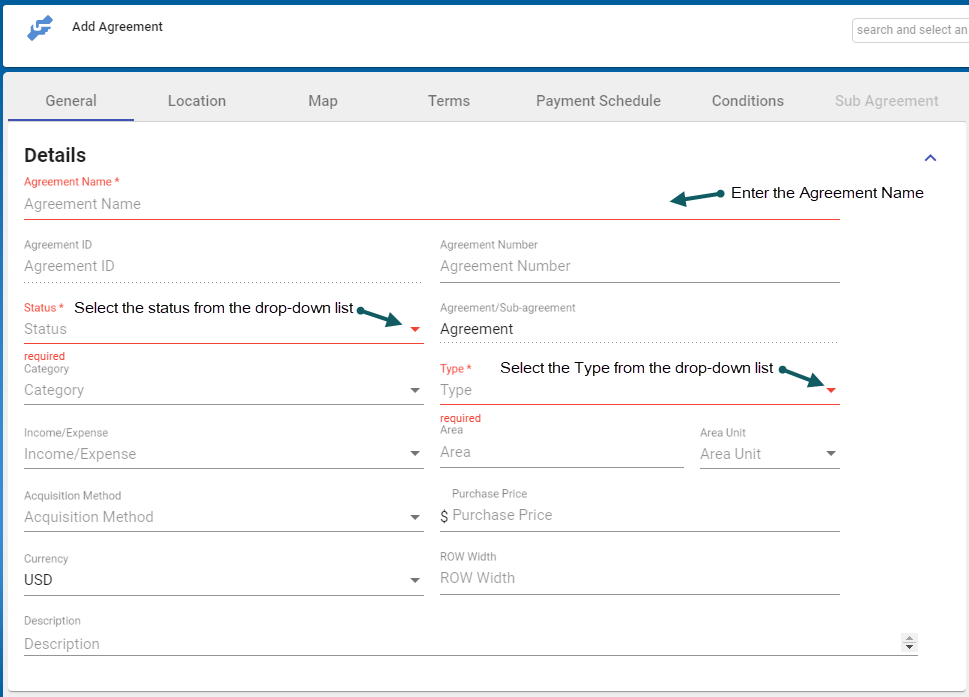Collapse the Details section chevron
The image size is (969, 697).
coord(930,158)
